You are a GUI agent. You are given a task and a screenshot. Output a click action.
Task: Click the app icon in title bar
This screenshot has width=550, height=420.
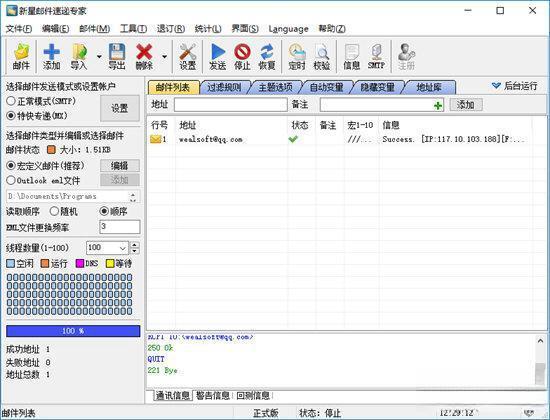point(12,11)
